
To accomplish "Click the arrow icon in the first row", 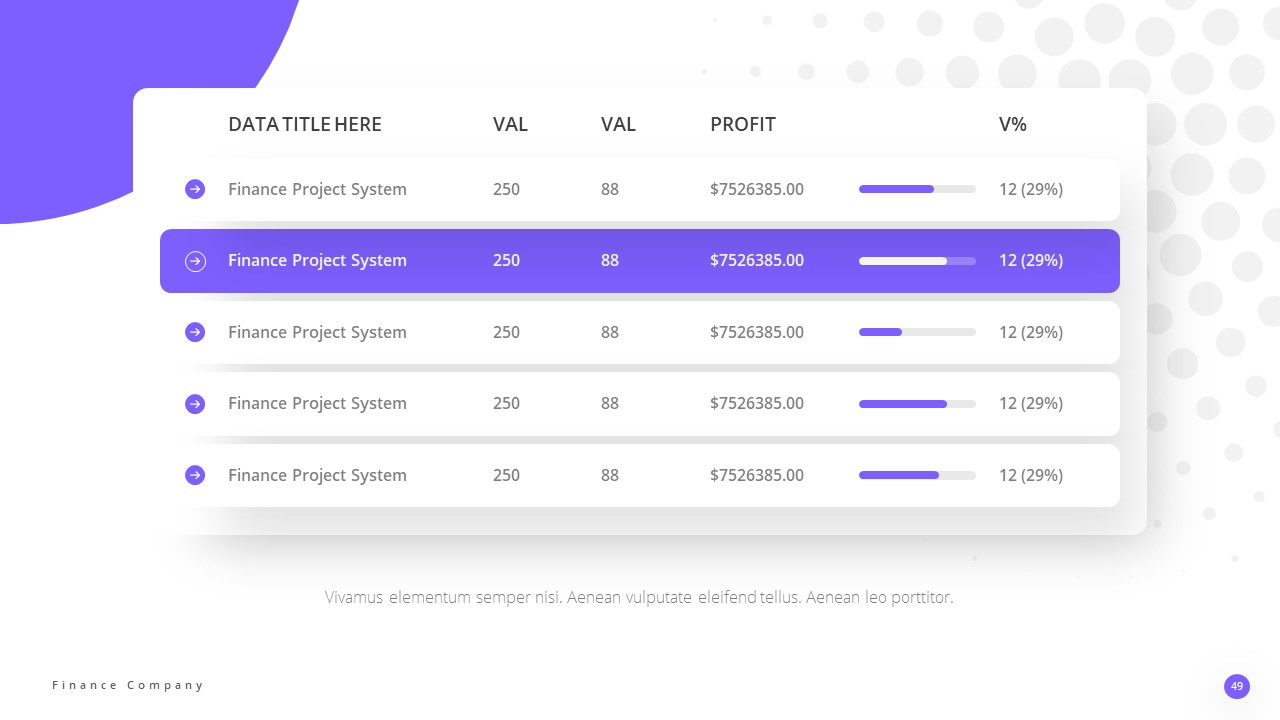I will [195, 189].
